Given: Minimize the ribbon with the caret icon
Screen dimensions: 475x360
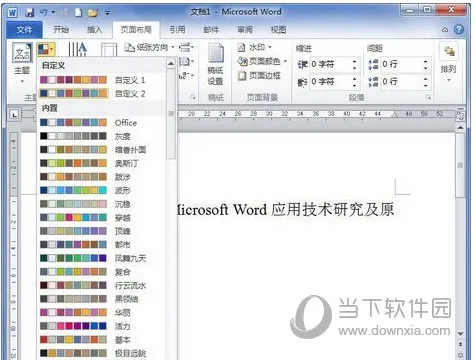Looking at the screenshot, I should (445, 30).
